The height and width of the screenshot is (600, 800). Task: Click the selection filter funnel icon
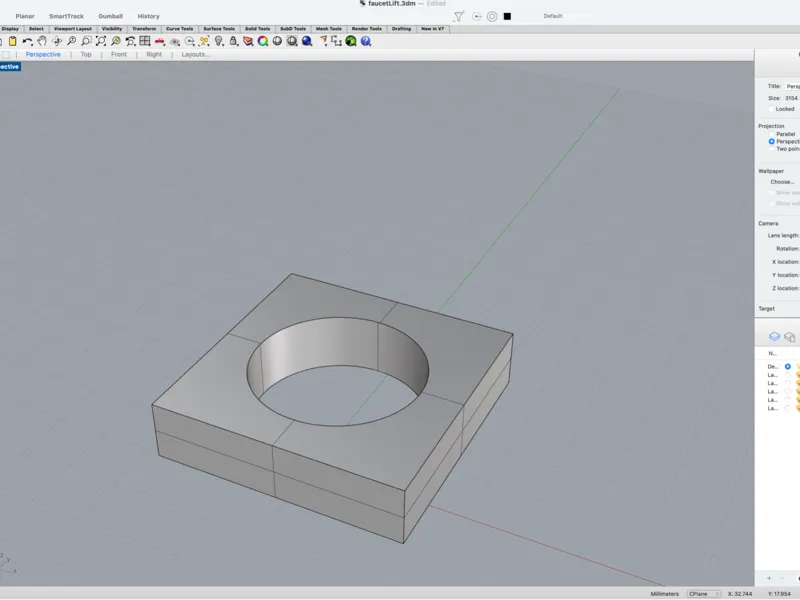tap(459, 17)
